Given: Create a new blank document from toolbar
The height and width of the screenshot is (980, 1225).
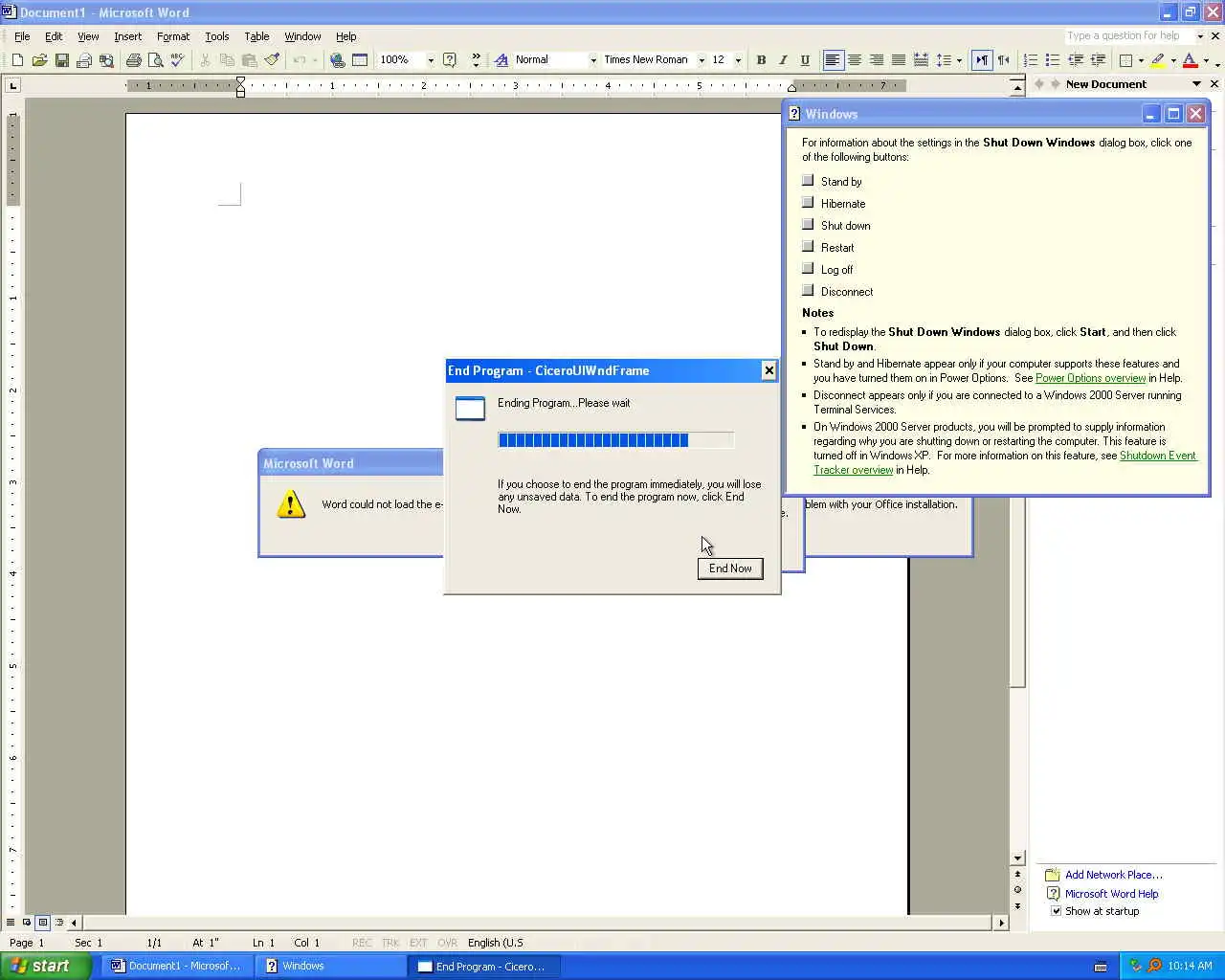Looking at the screenshot, I should [17, 59].
